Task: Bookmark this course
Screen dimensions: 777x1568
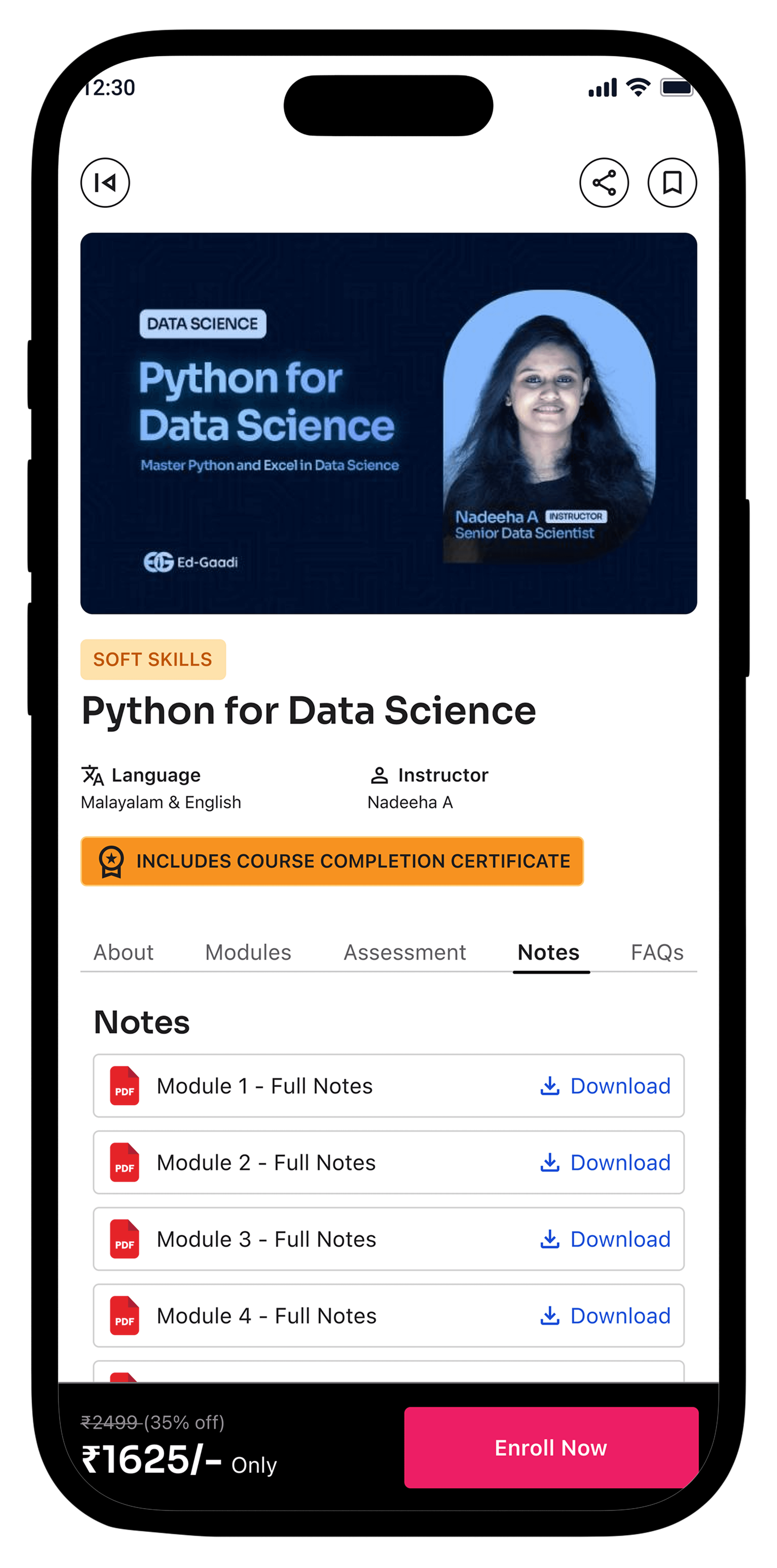Action: pyautogui.click(x=672, y=182)
